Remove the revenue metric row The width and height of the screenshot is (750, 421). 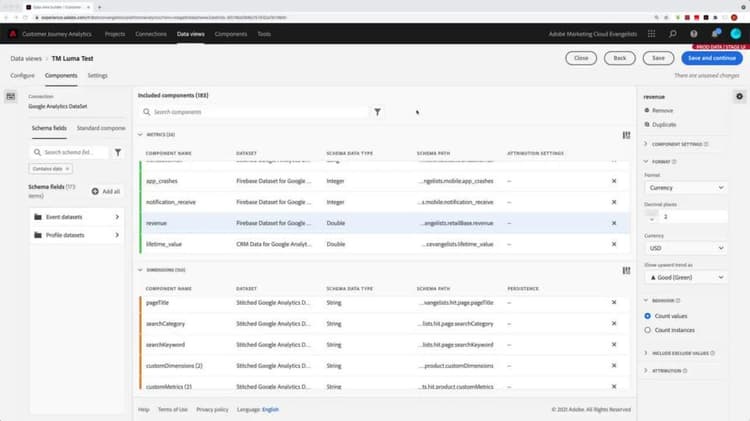[x=614, y=223]
